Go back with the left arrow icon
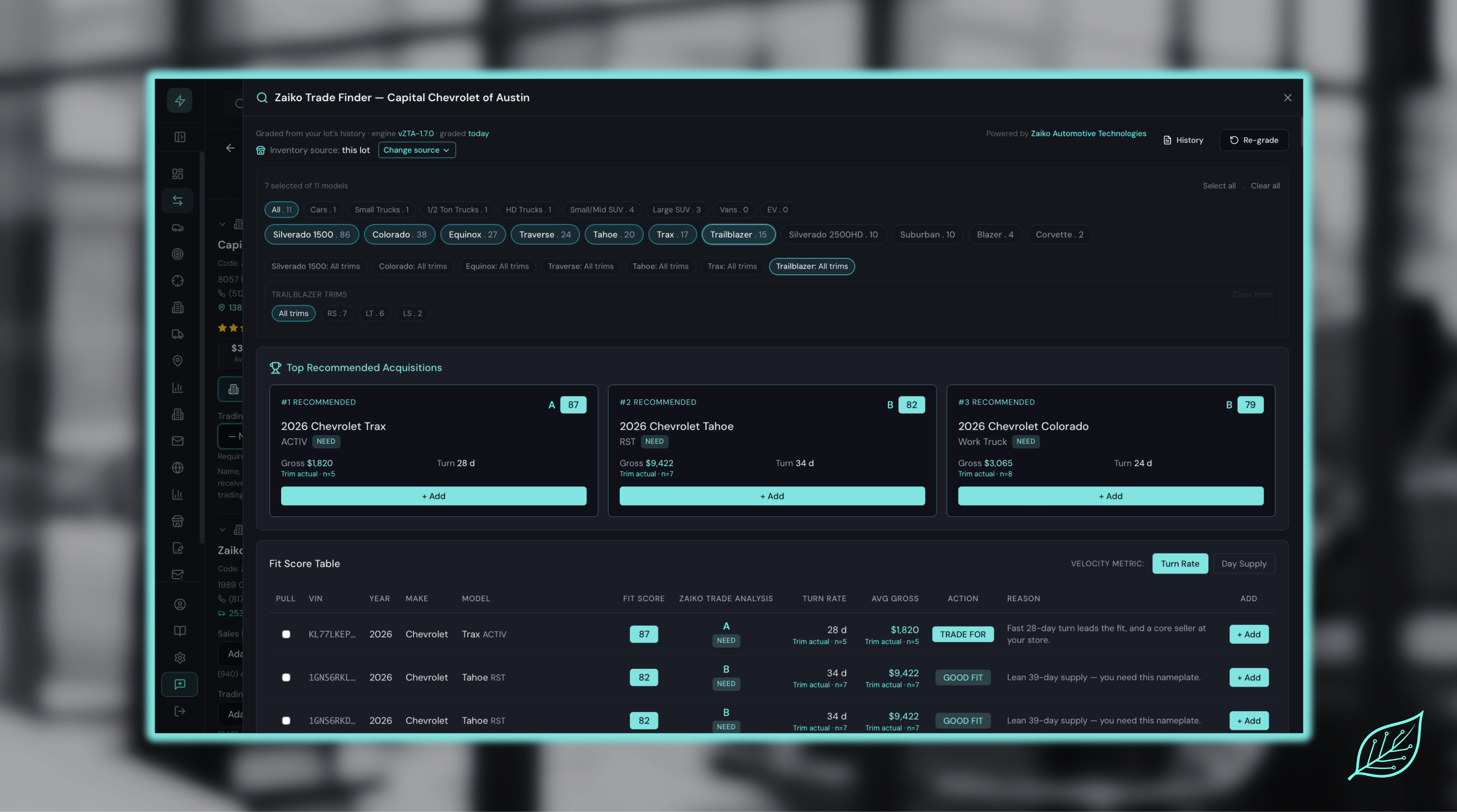The height and width of the screenshot is (812, 1457). (230, 148)
